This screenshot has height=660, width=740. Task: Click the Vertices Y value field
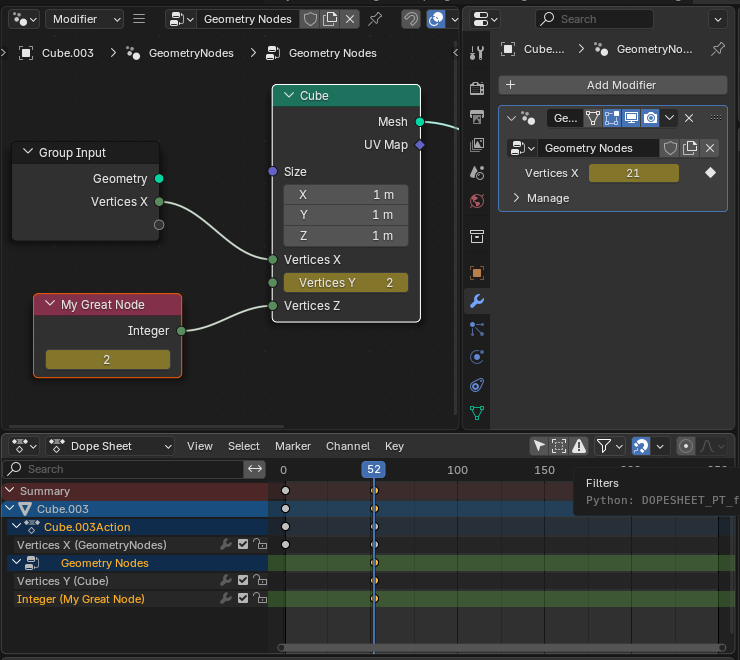click(346, 282)
